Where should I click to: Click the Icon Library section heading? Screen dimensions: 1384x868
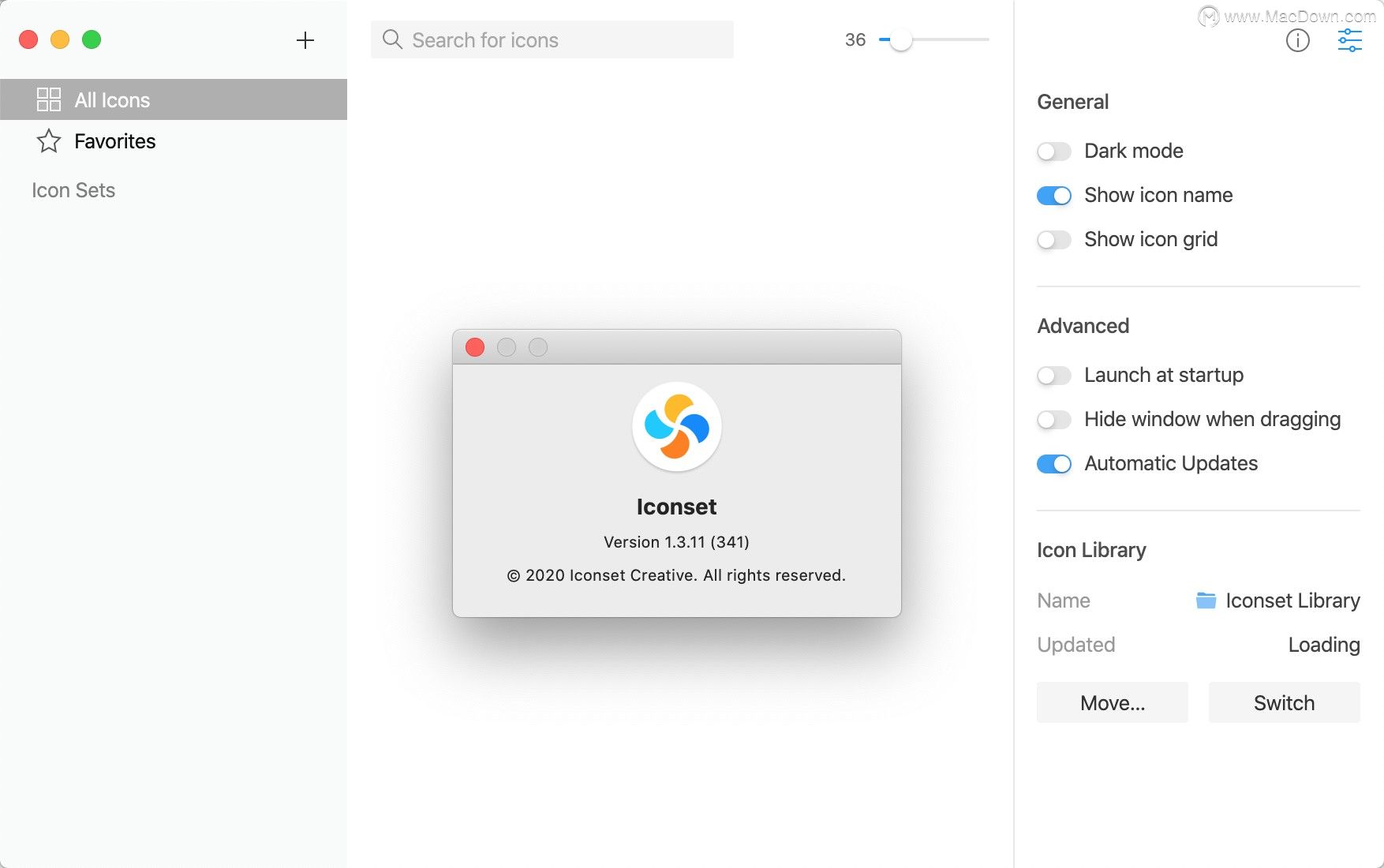coord(1092,550)
